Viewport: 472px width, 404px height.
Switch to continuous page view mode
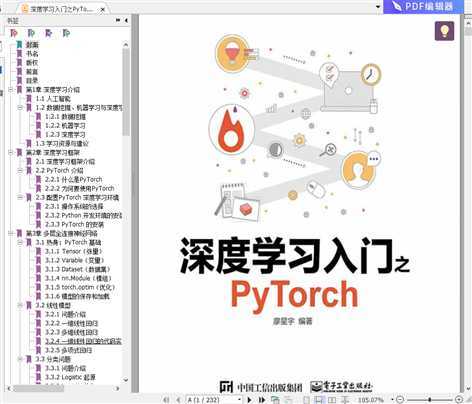coord(319,400)
